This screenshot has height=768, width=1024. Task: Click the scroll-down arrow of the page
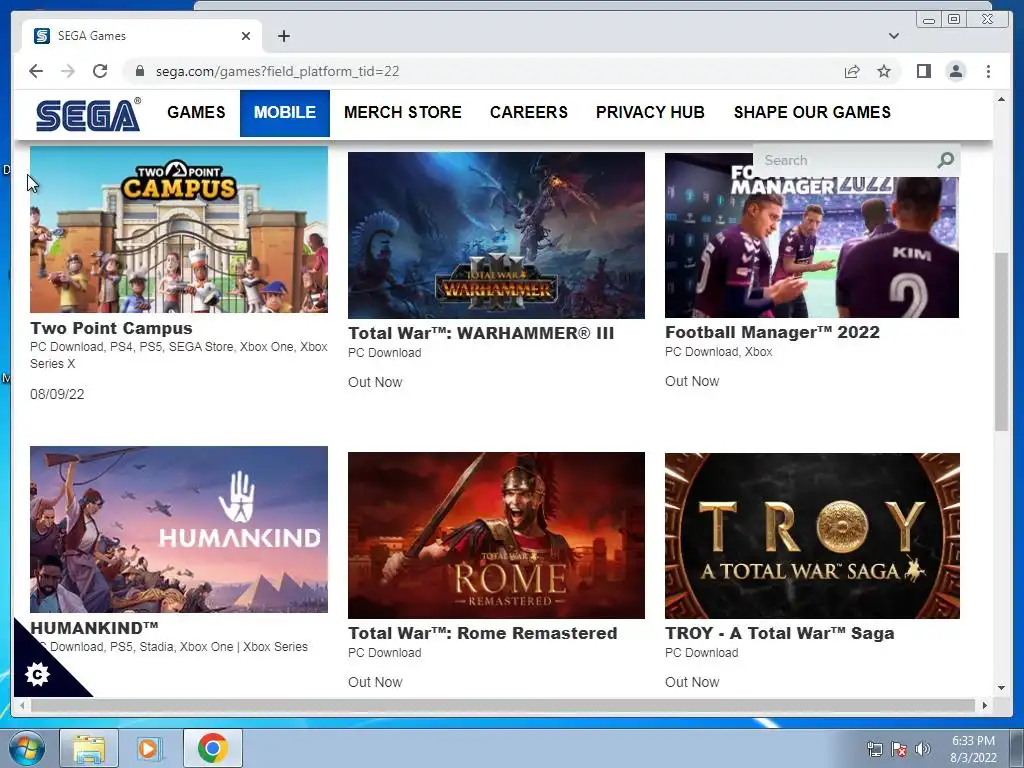(x=1001, y=688)
